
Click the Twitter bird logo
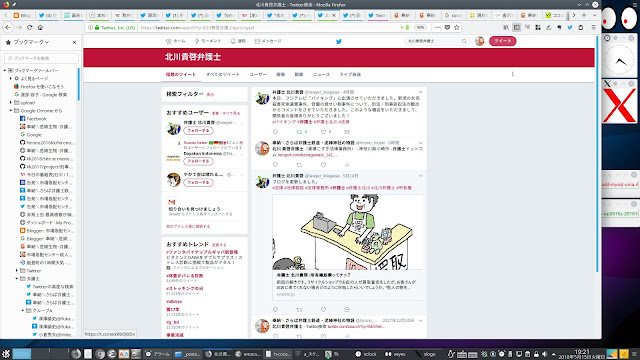click(x=338, y=41)
